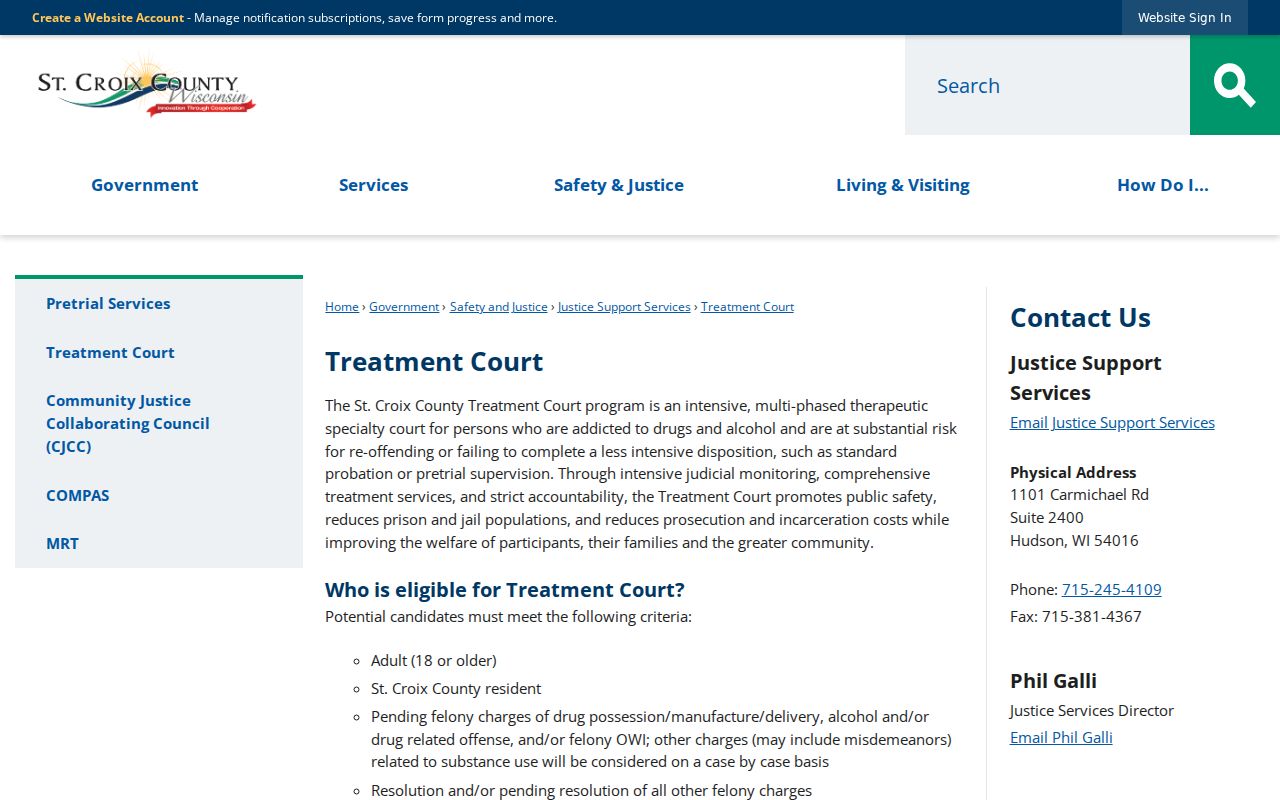The width and height of the screenshot is (1280, 800).
Task: Call phone number 715-245-4109 link
Action: point(1112,589)
